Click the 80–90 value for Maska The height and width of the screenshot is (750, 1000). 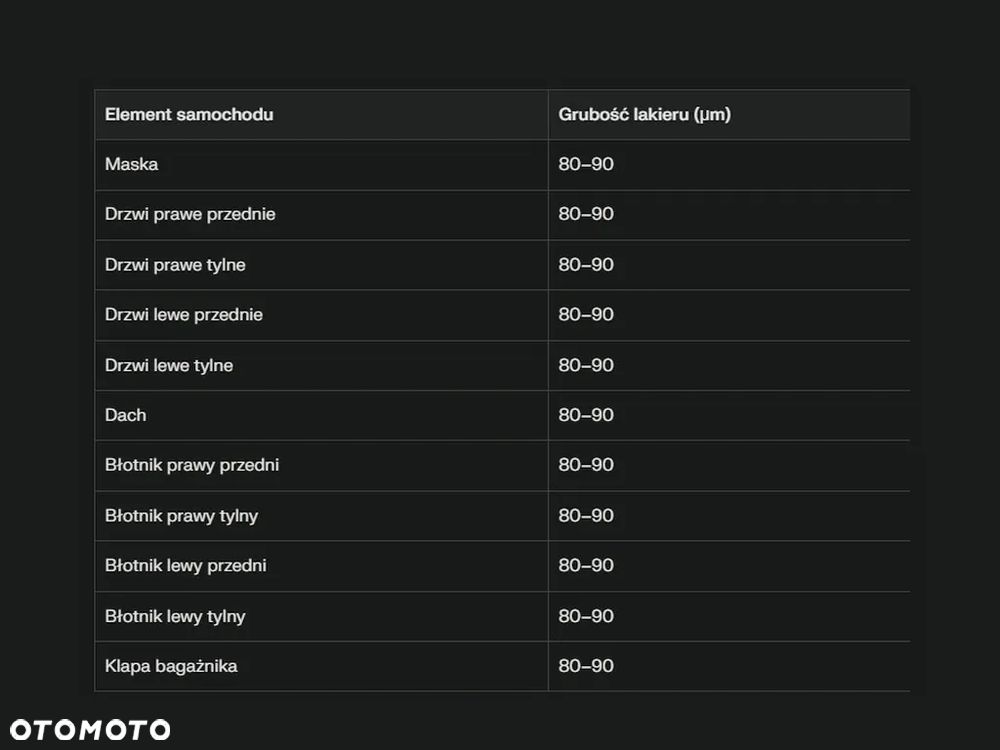click(x=586, y=164)
